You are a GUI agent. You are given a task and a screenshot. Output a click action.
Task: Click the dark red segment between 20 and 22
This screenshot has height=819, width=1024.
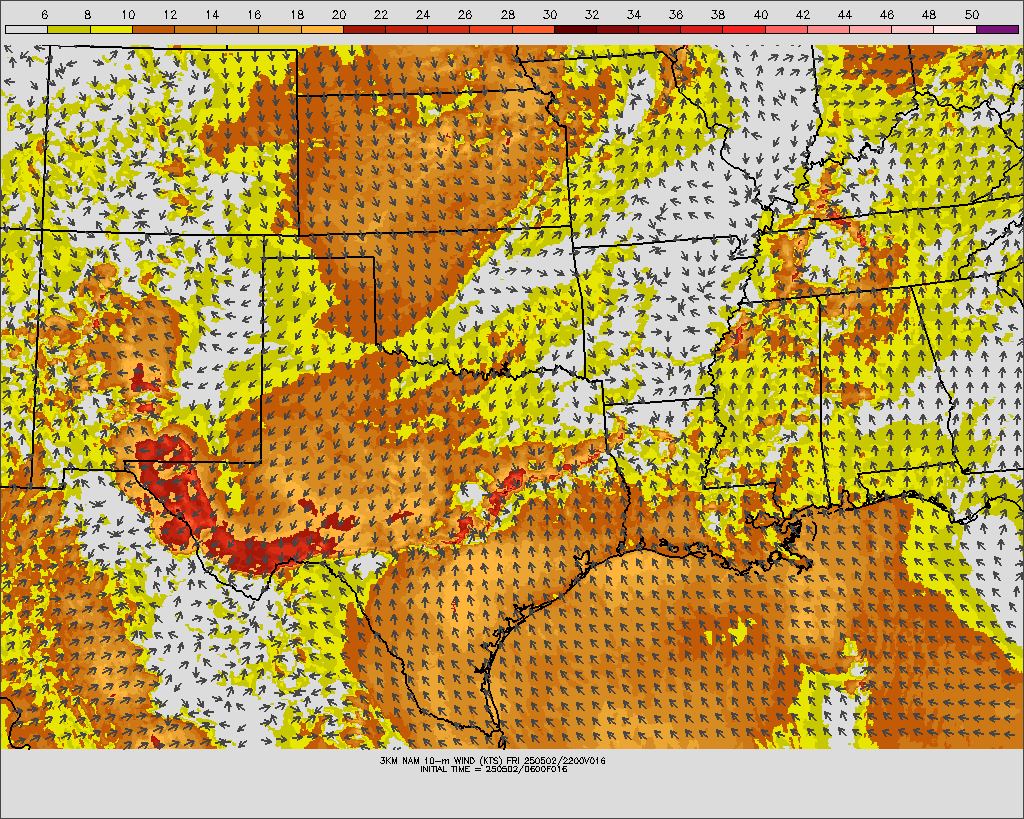[x=364, y=29]
